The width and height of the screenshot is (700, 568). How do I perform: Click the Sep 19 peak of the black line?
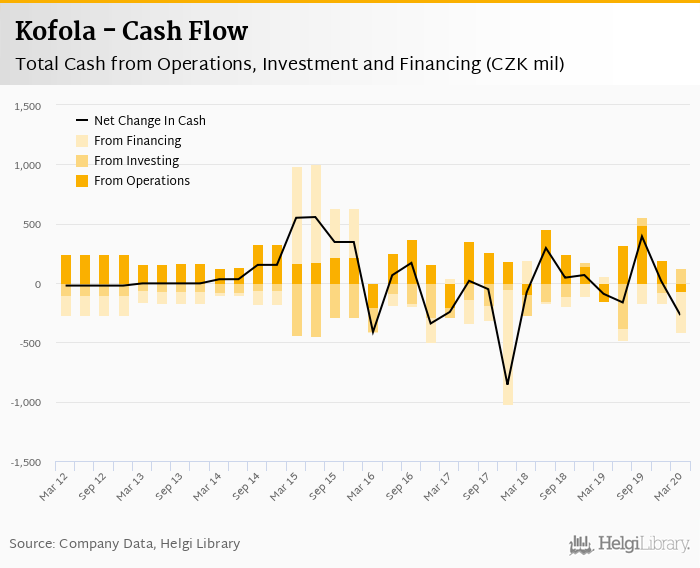tap(641, 236)
